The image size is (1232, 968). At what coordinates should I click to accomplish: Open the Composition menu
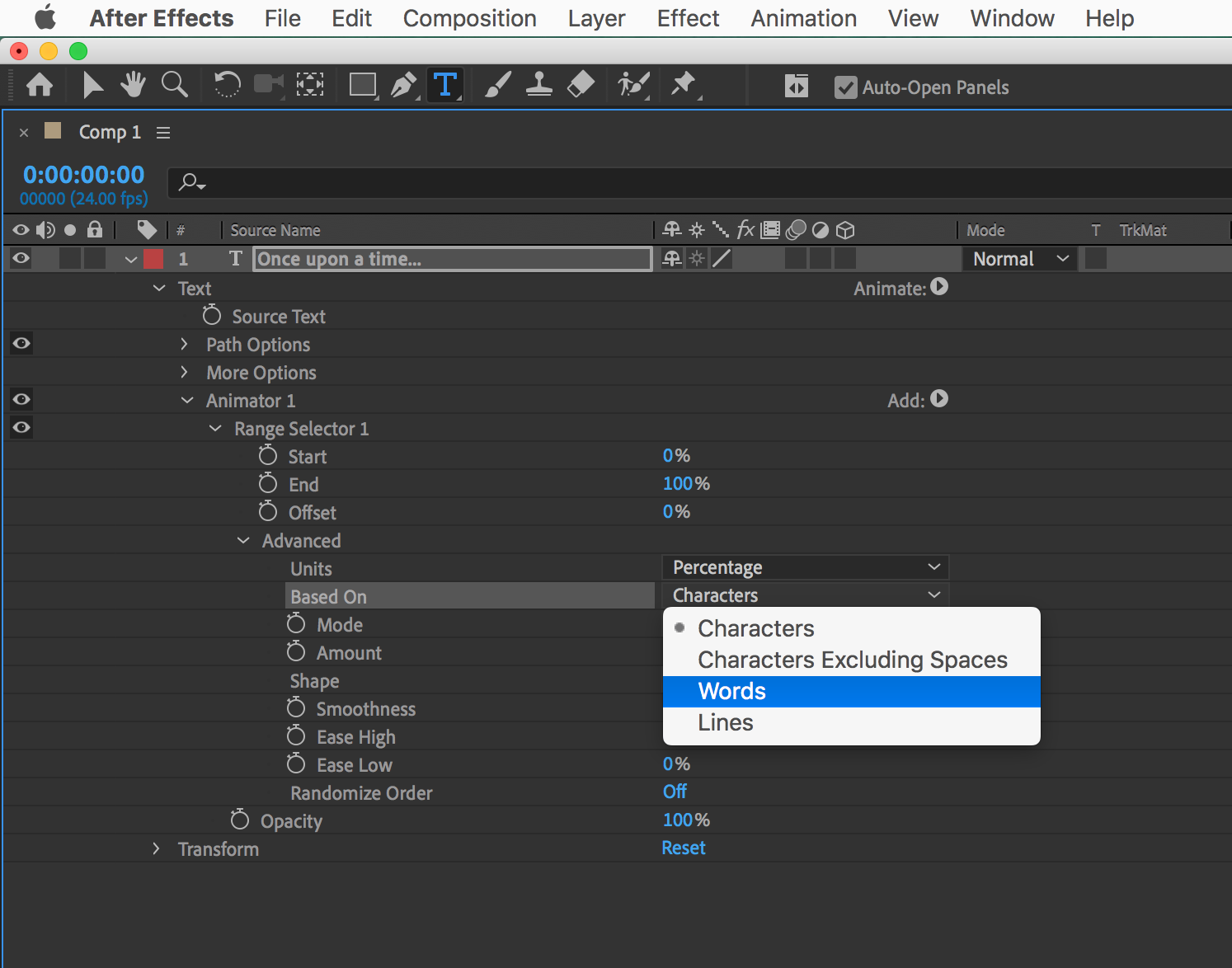[x=469, y=17]
